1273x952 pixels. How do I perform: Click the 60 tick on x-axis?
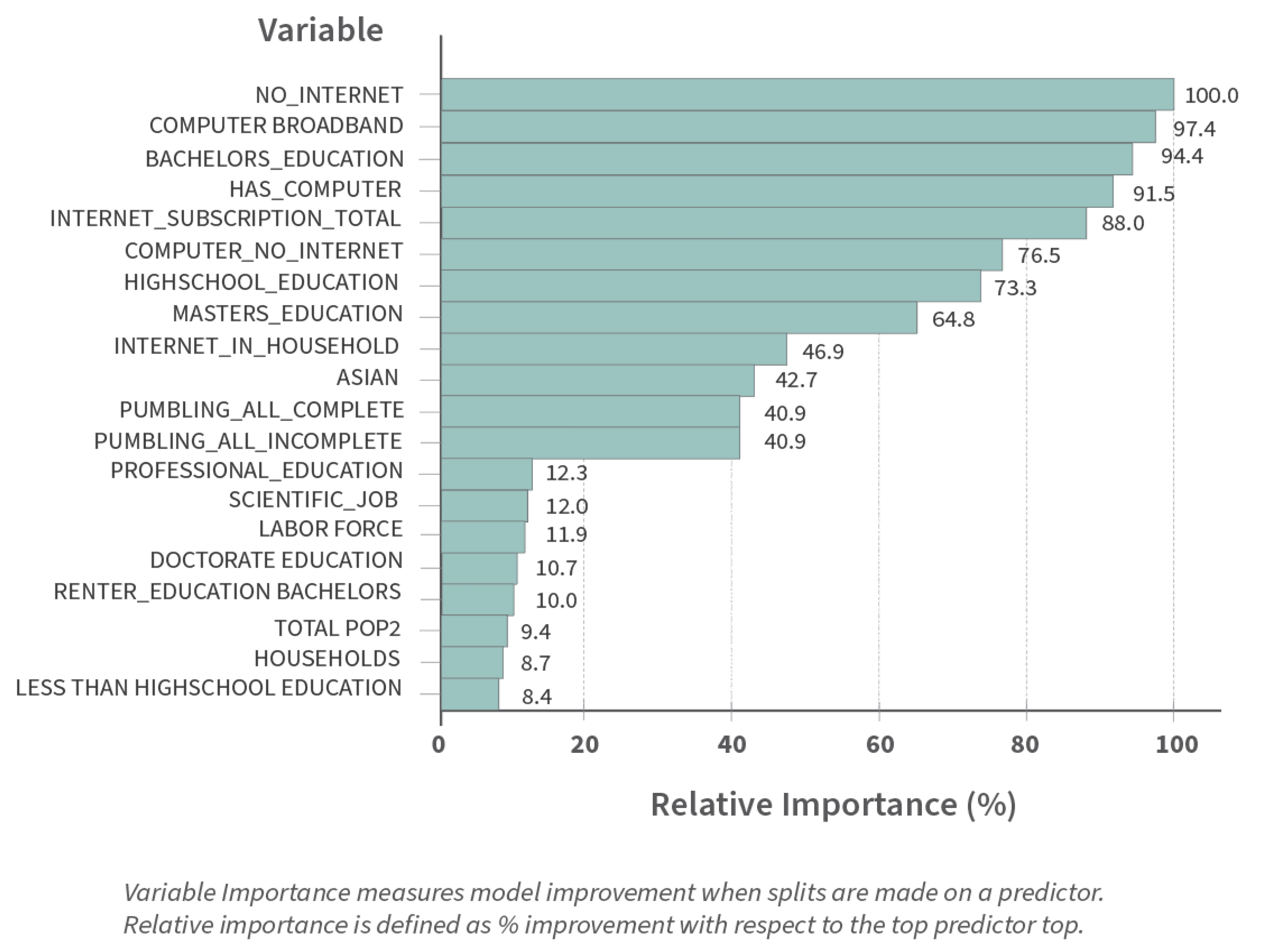point(879,745)
